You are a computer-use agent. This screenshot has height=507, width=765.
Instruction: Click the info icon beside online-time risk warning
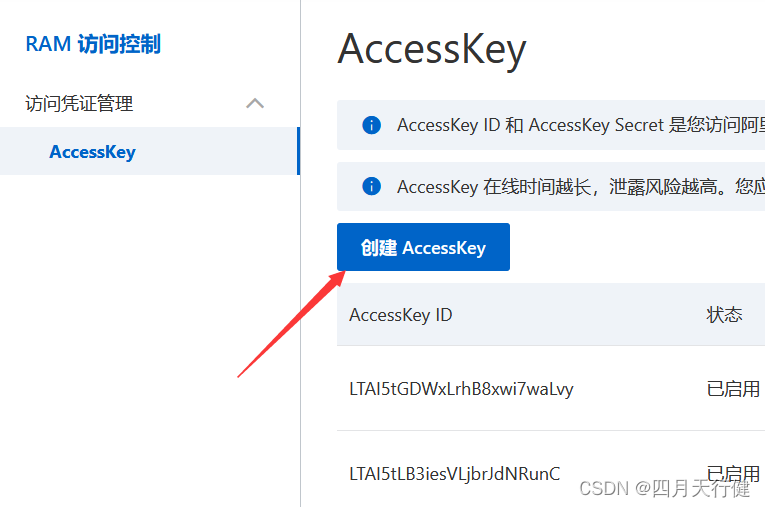click(x=372, y=186)
